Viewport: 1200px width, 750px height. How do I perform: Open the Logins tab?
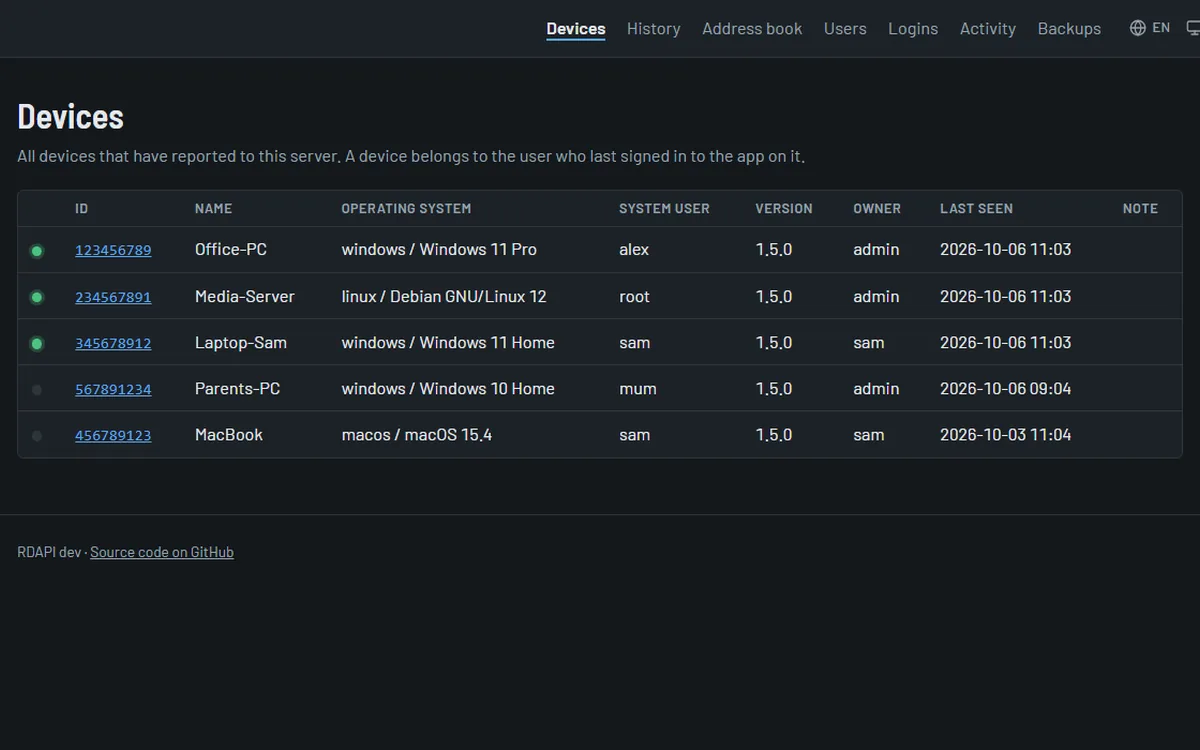click(913, 29)
